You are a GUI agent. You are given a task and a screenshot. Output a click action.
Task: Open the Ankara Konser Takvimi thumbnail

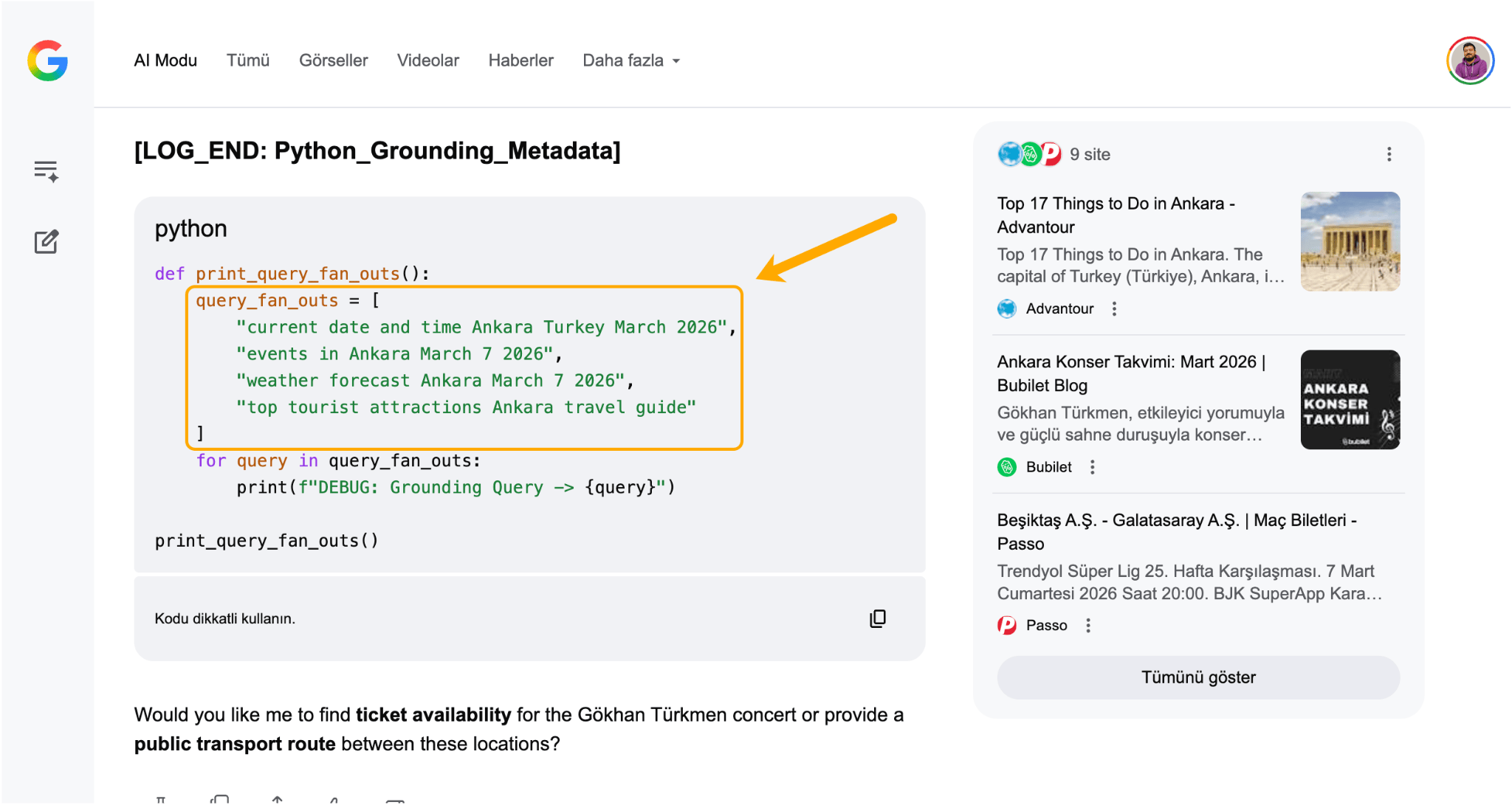(1350, 400)
